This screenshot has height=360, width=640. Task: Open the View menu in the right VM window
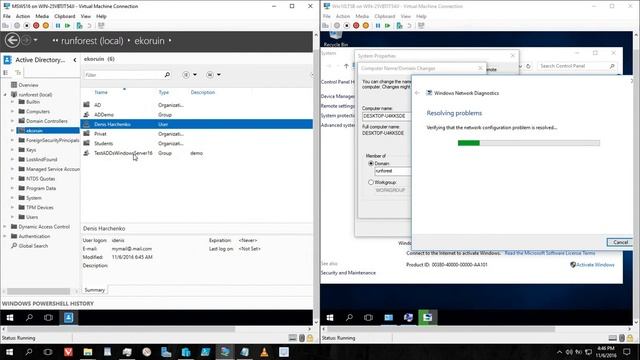(406, 16)
